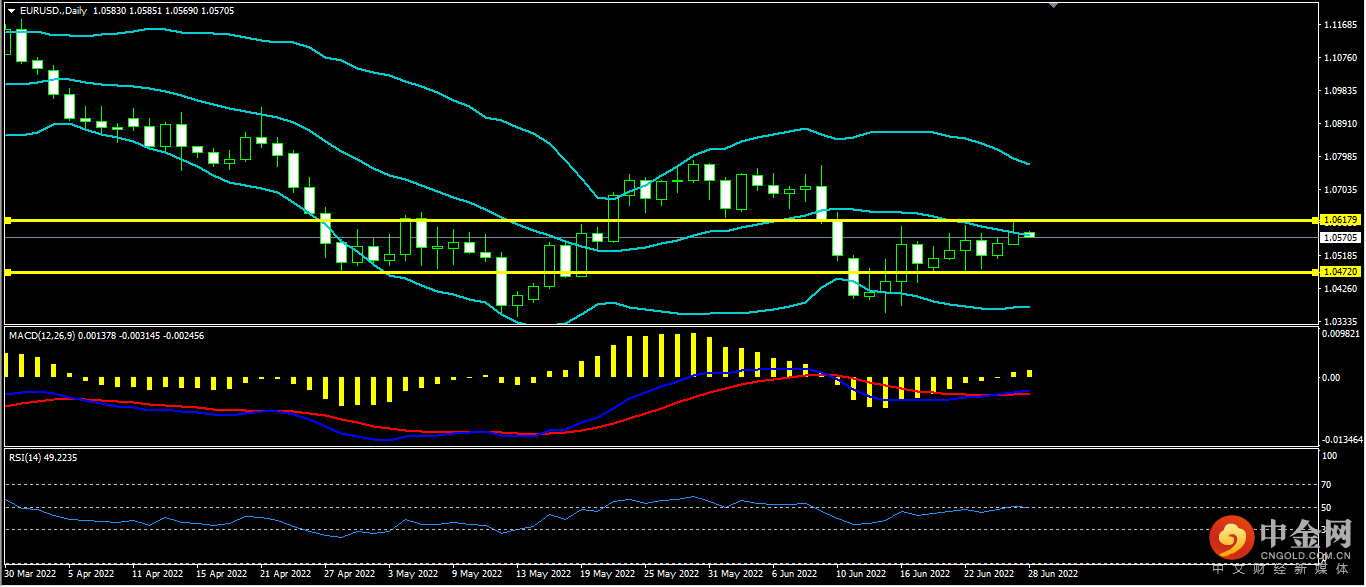Click the 1.08910 price axis value
This screenshot has height=587, width=1366.
coord(1339,123)
